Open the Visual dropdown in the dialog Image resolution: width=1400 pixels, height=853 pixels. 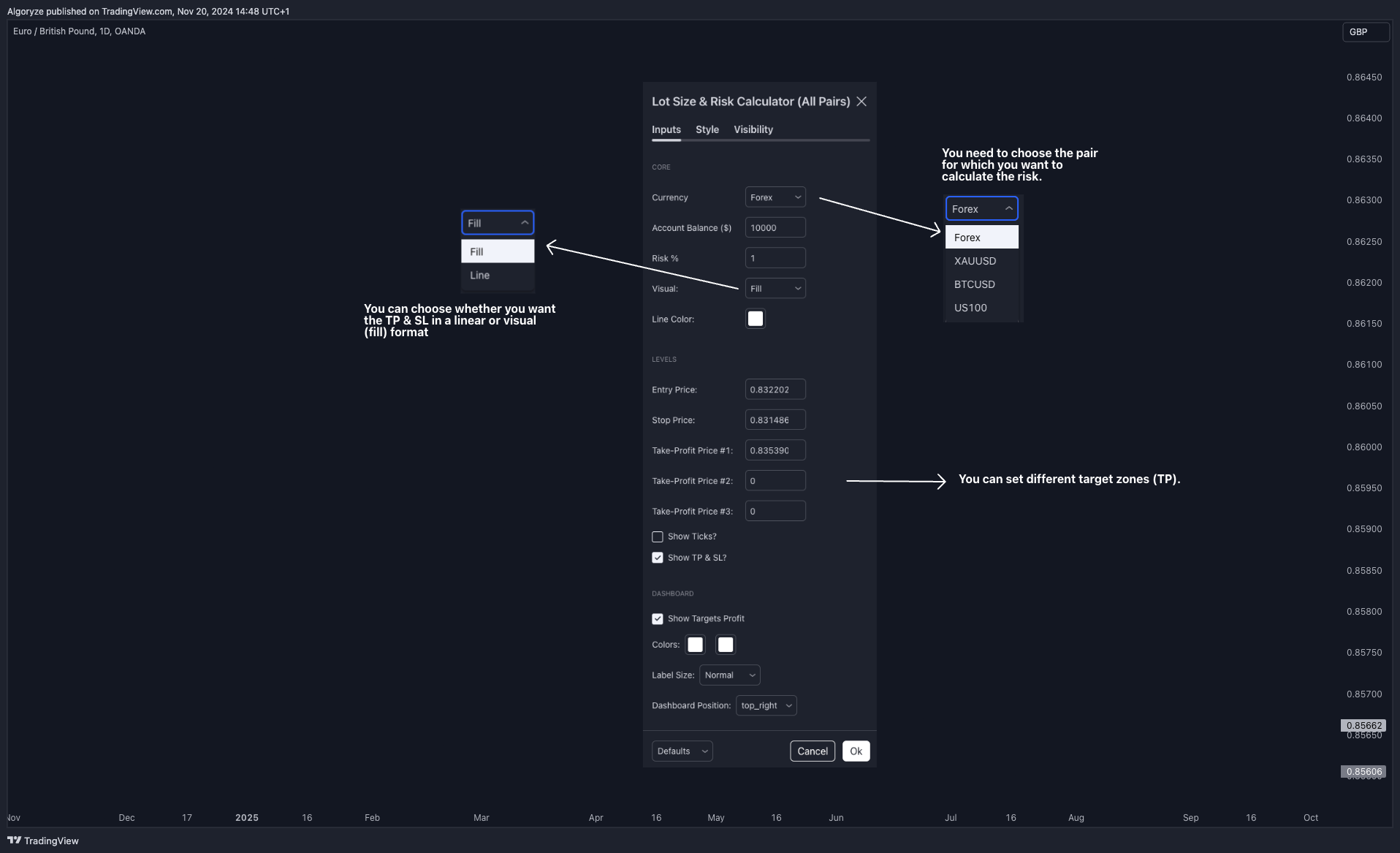[x=775, y=289]
